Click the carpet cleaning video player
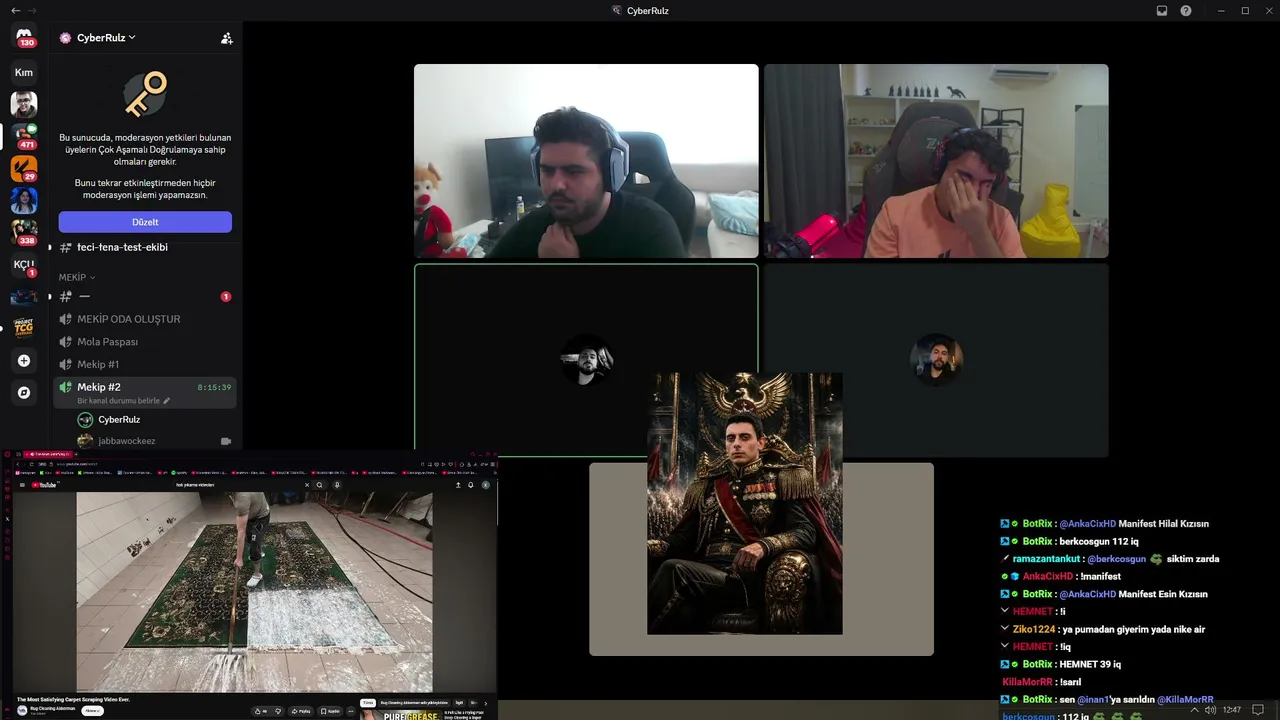Viewport: 1280px width, 720px height. (x=254, y=592)
